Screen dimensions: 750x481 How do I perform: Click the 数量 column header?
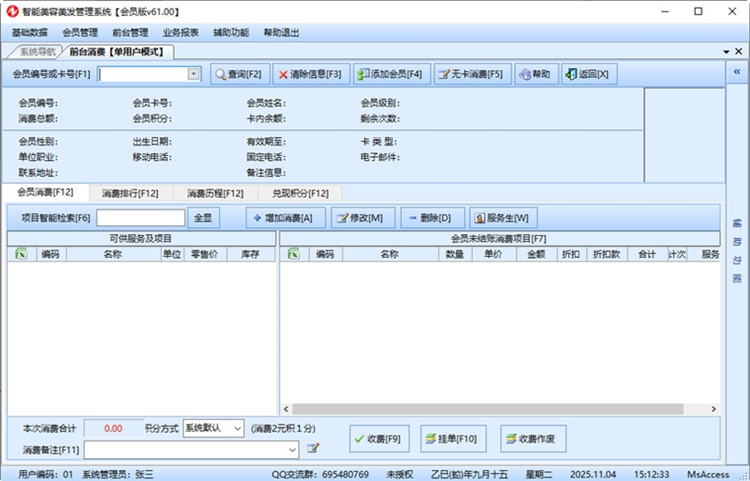point(454,254)
